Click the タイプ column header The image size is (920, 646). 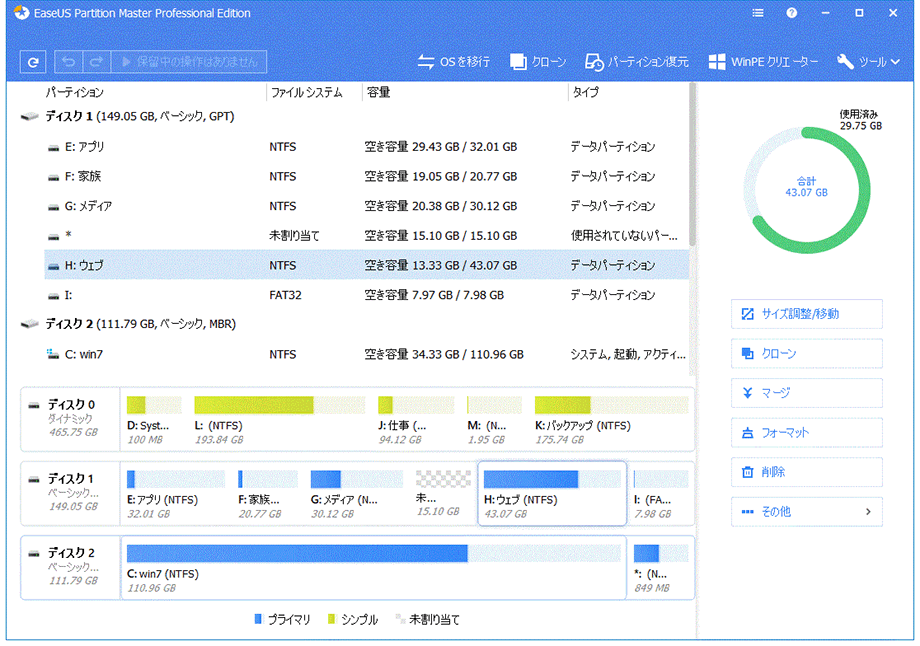pyautogui.click(x=586, y=92)
